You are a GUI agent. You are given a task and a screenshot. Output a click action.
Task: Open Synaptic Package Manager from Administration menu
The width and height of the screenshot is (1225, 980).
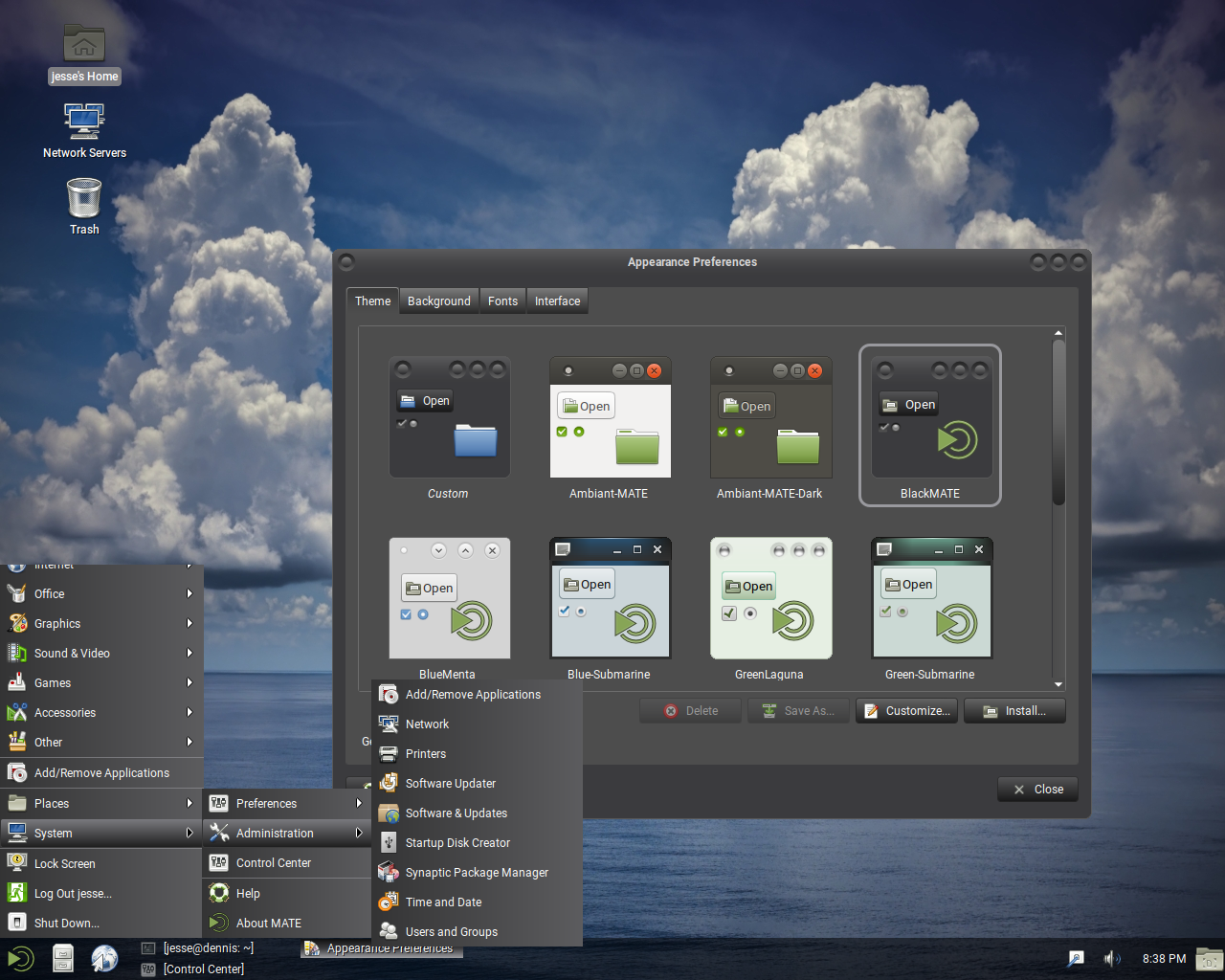click(x=477, y=872)
